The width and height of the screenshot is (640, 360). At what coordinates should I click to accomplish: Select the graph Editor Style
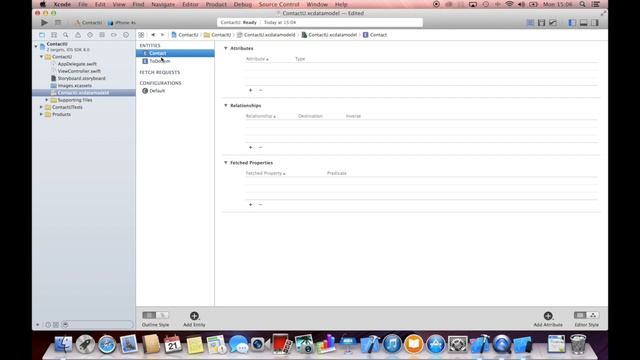point(593,315)
